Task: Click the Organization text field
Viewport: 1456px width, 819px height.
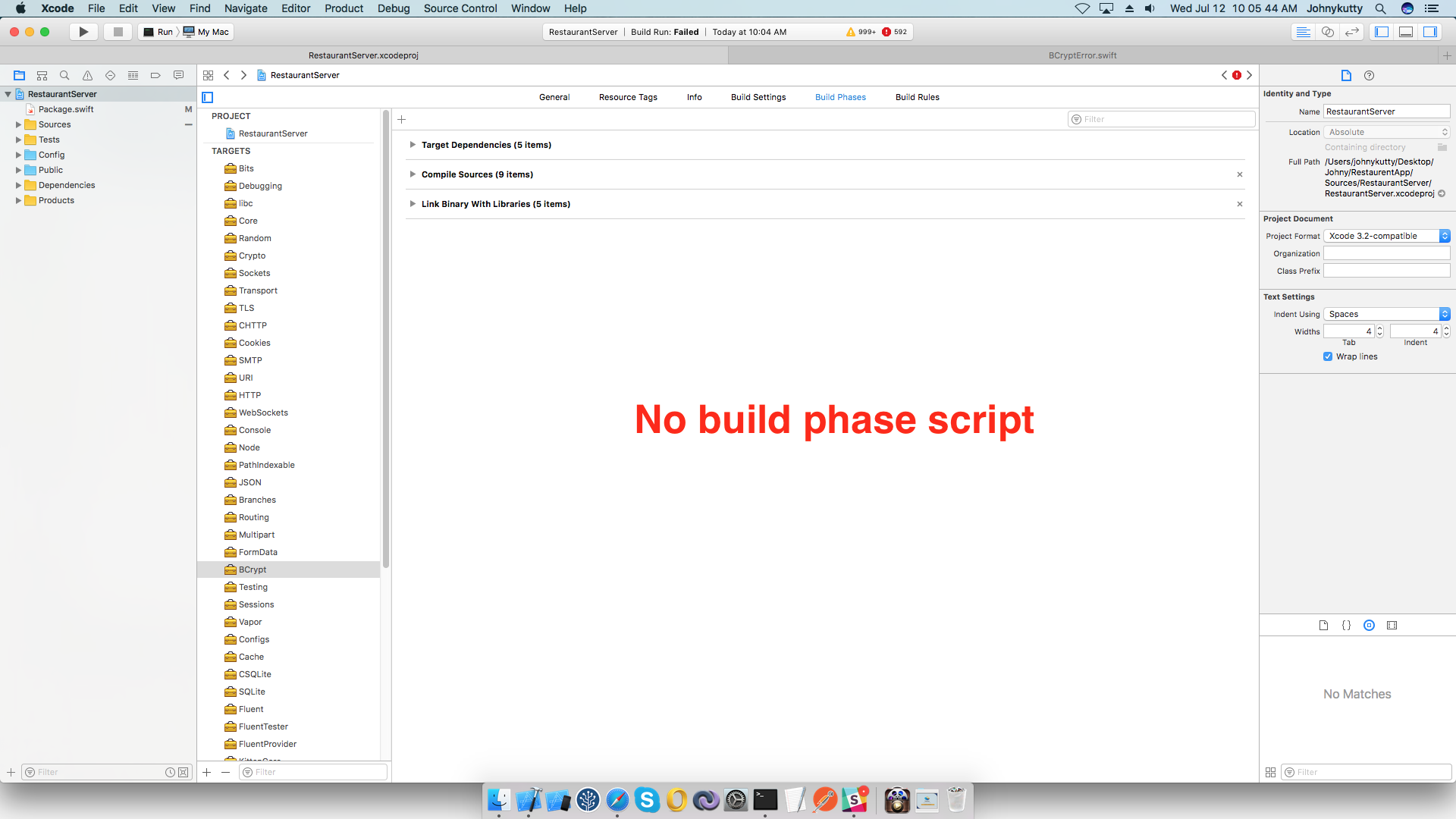Action: point(1387,253)
